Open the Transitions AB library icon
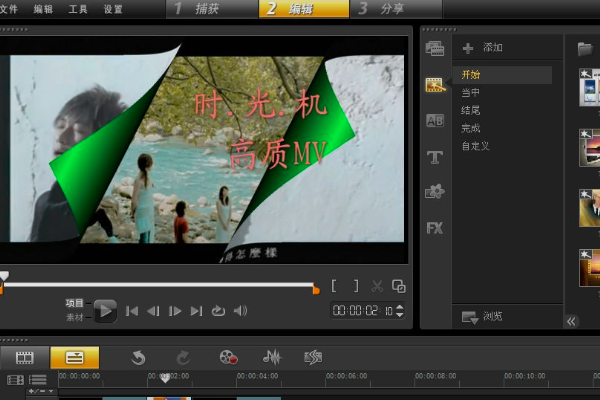Viewport: 600px width, 400px height. [435, 121]
